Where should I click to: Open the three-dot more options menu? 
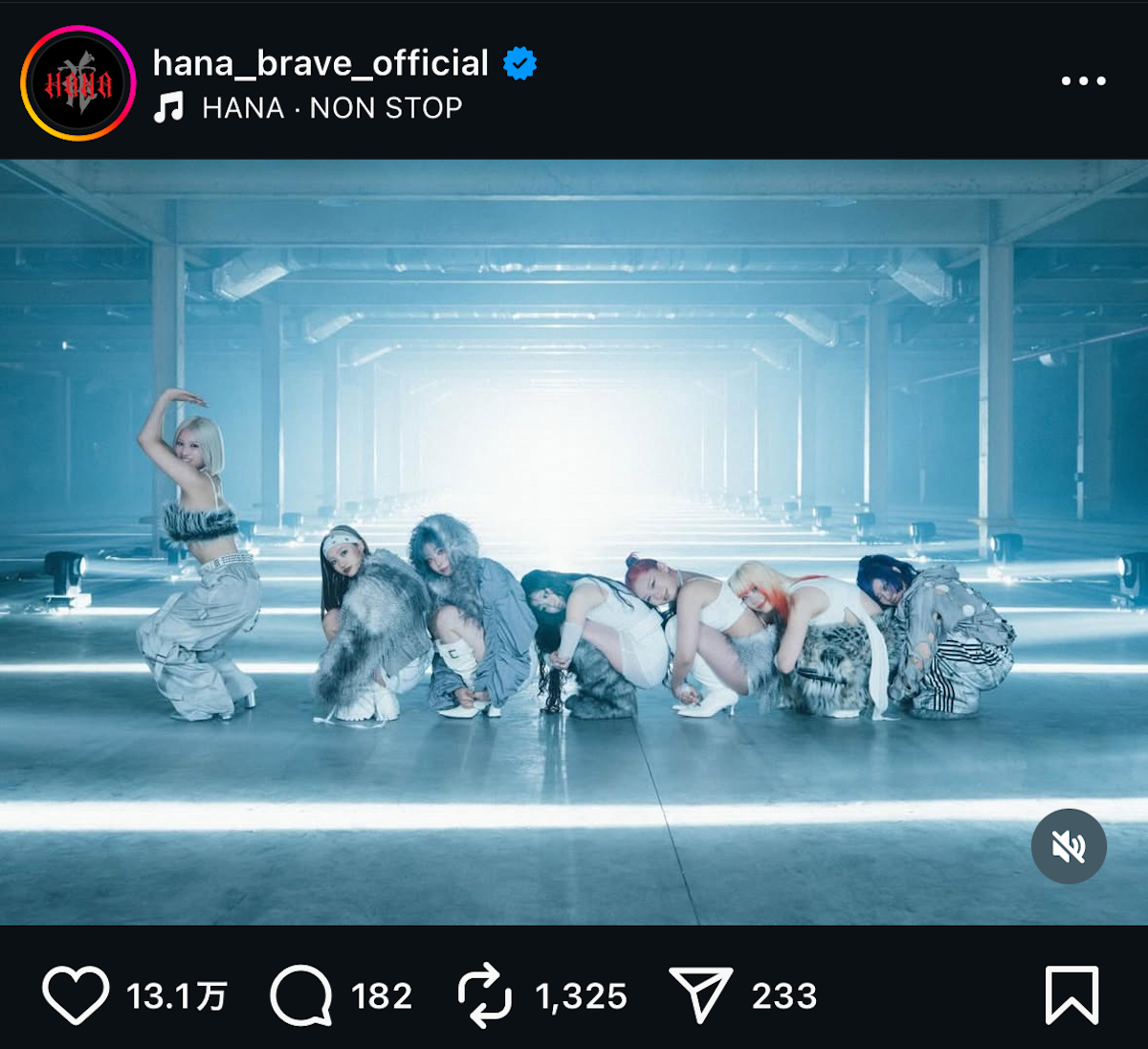coord(1083,81)
